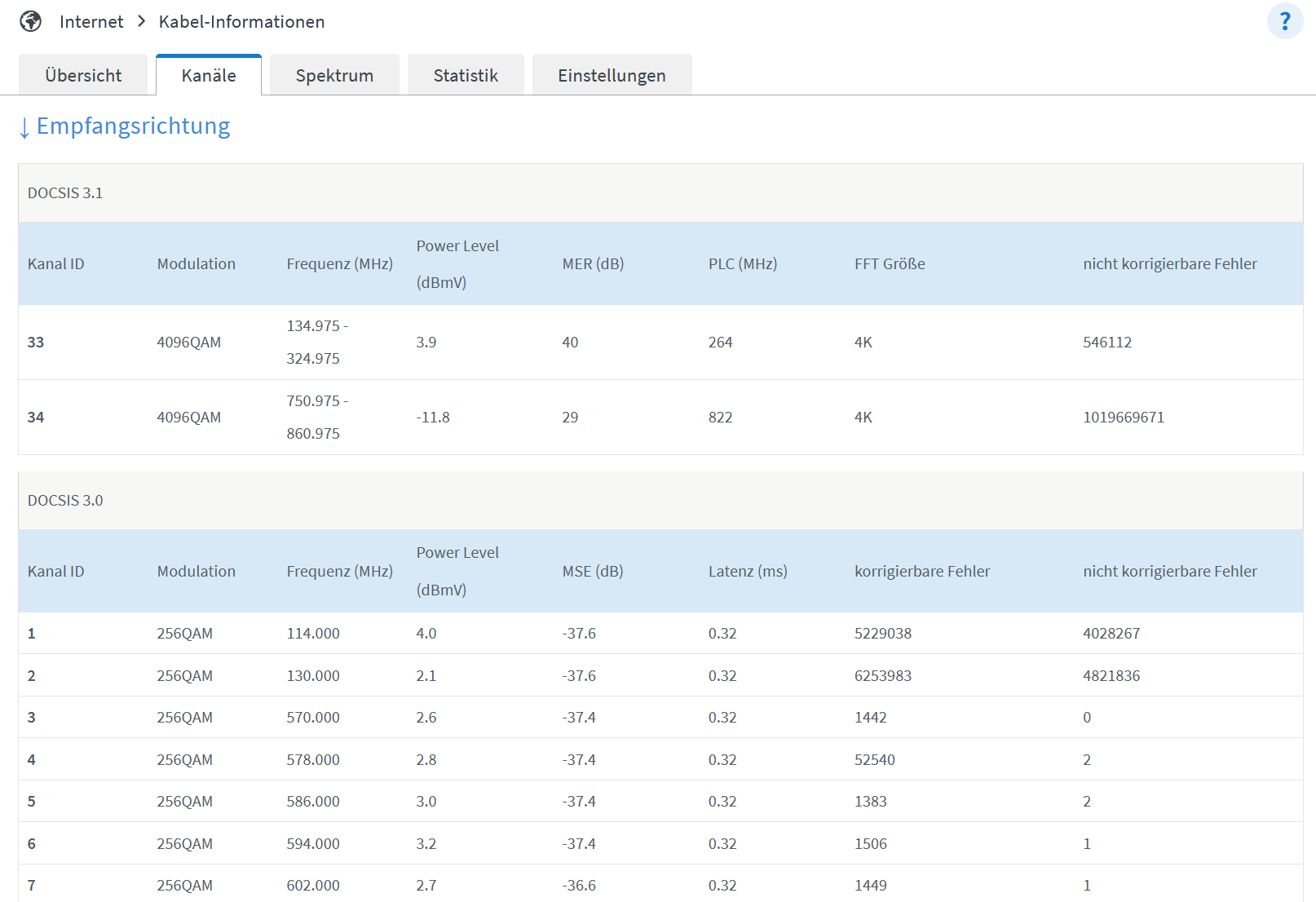1316x902 pixels.
Task: Select channel 33 row ID
Action: point(36,343)
